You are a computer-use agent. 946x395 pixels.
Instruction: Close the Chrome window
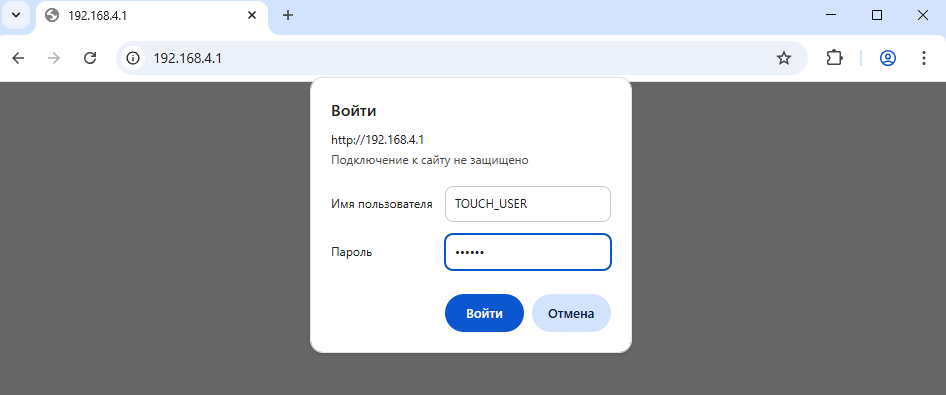(x=923, y=15)
